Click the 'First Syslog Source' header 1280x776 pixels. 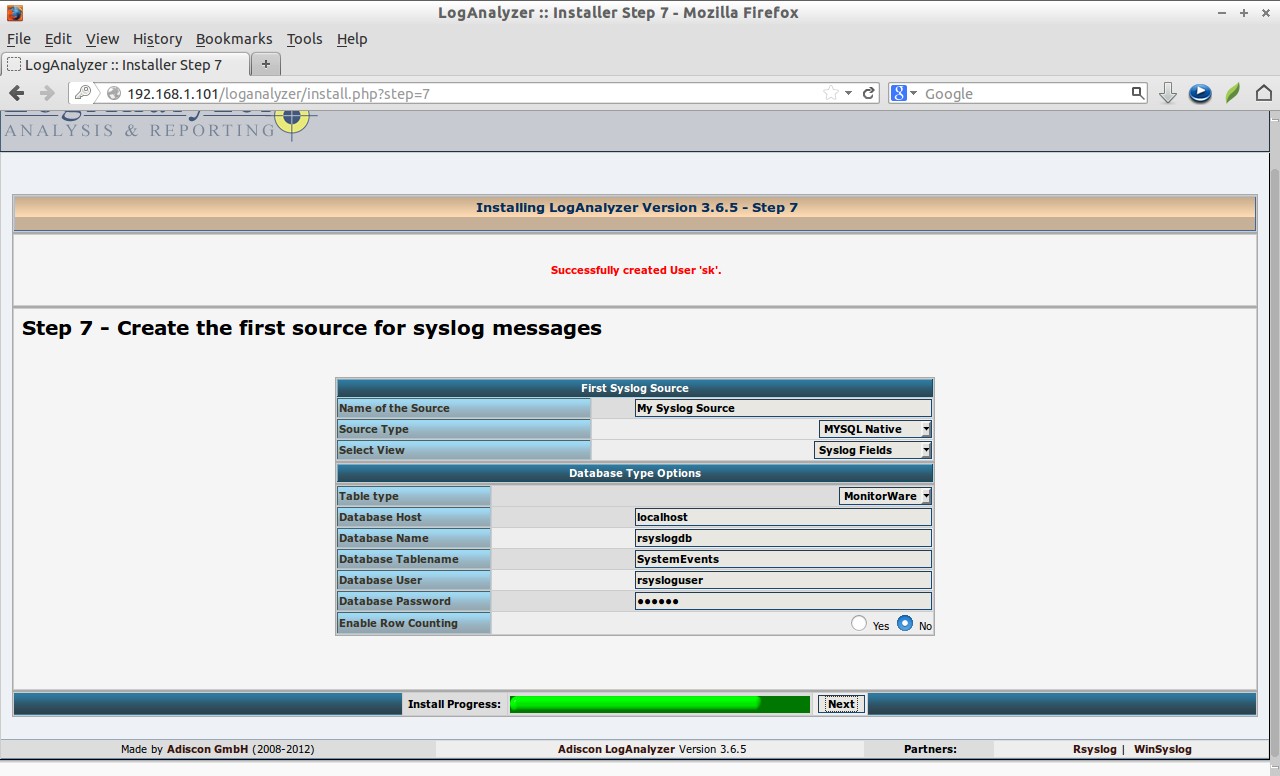point(635,388)
